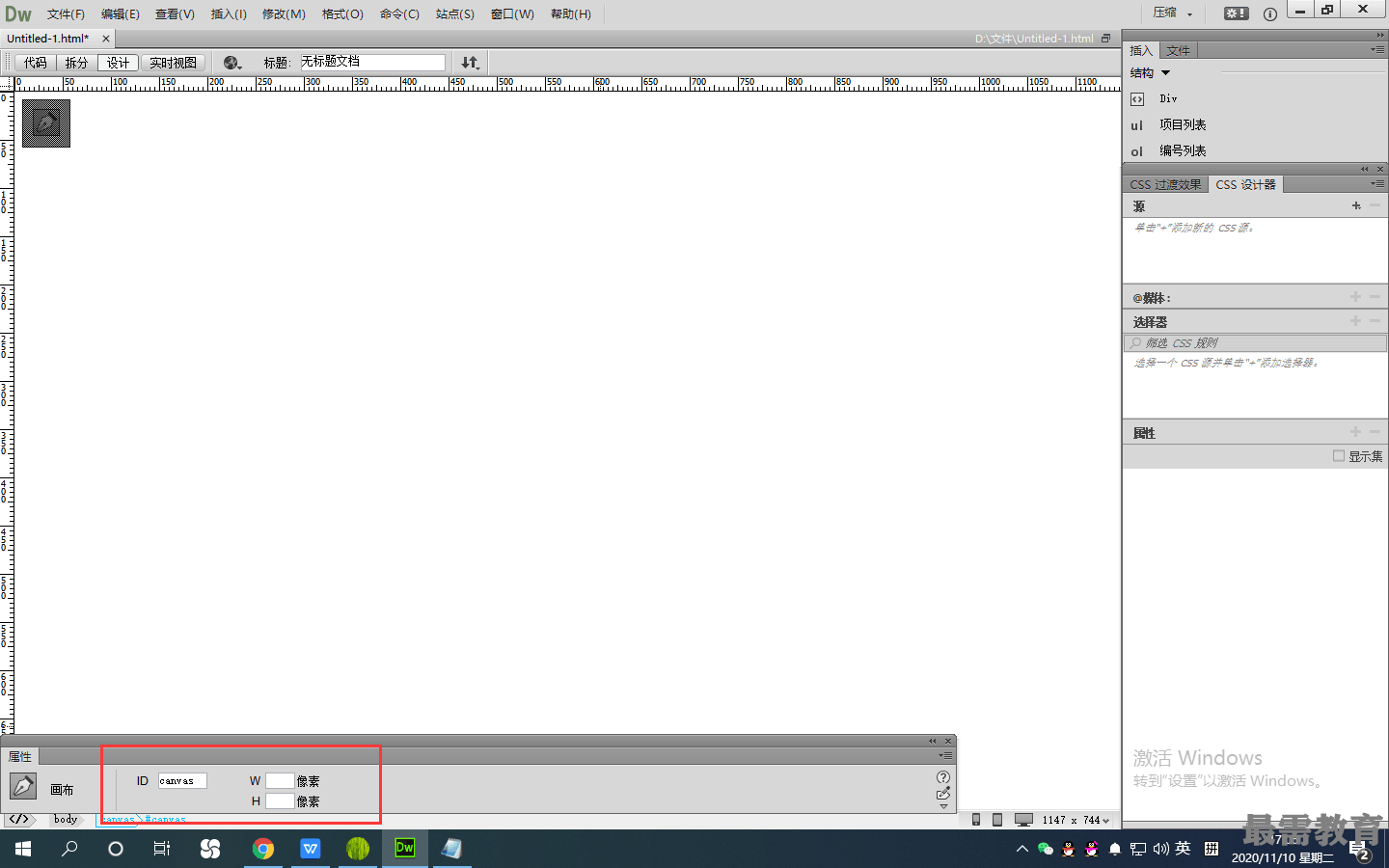The image size is (1389, 868).
Task: Open the 编辑(E) menu
Action: coord(121,14)
